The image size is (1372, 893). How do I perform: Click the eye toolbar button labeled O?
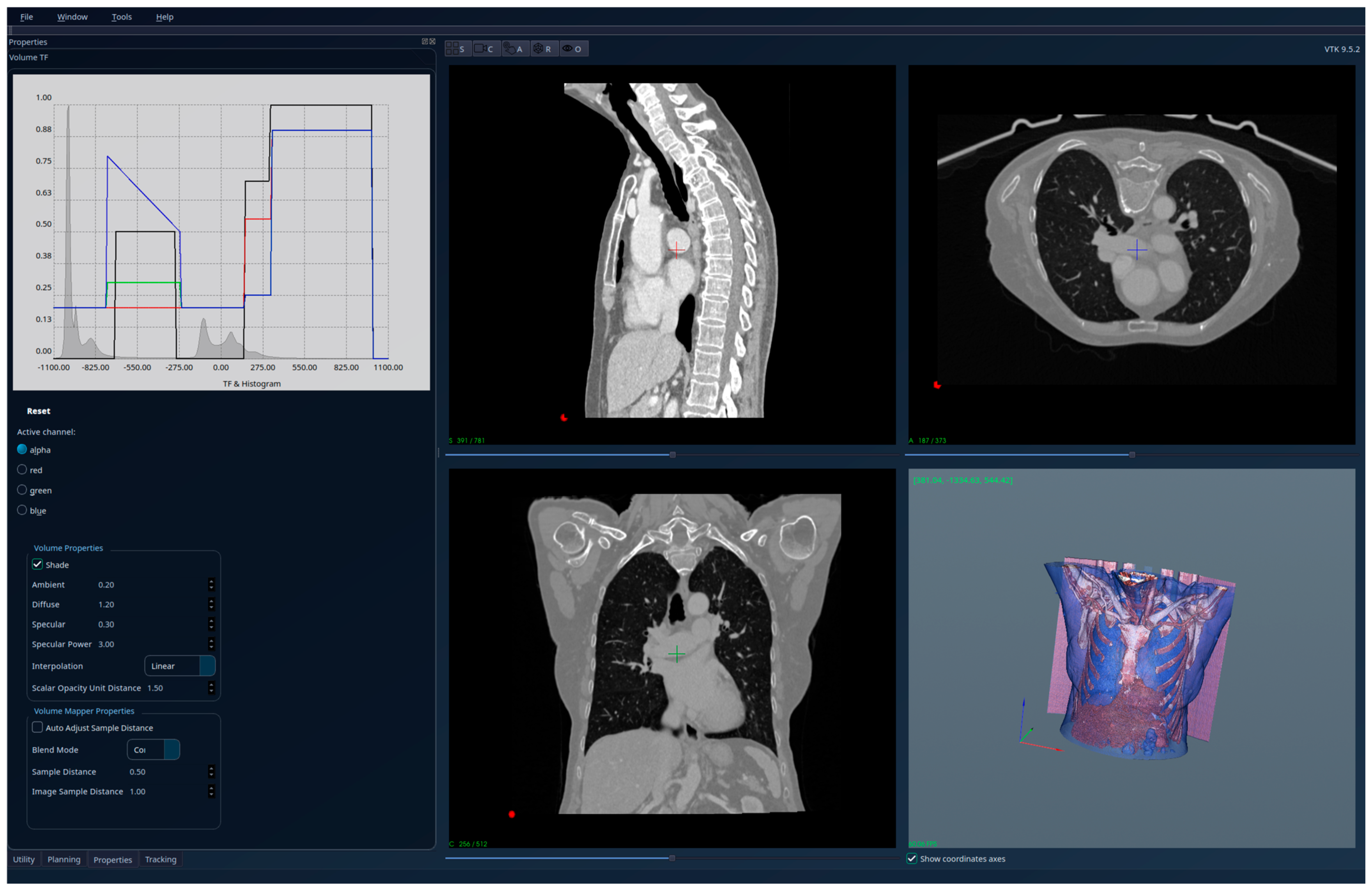572,49
